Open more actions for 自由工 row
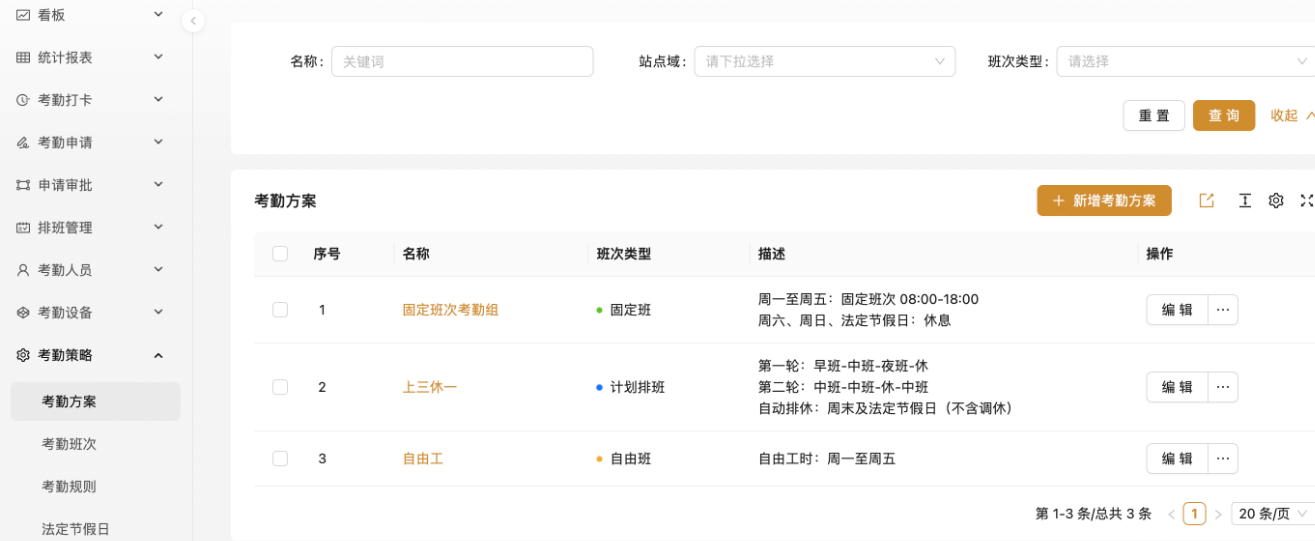This screenshot has width=1315, height=541. point(1223,459)
